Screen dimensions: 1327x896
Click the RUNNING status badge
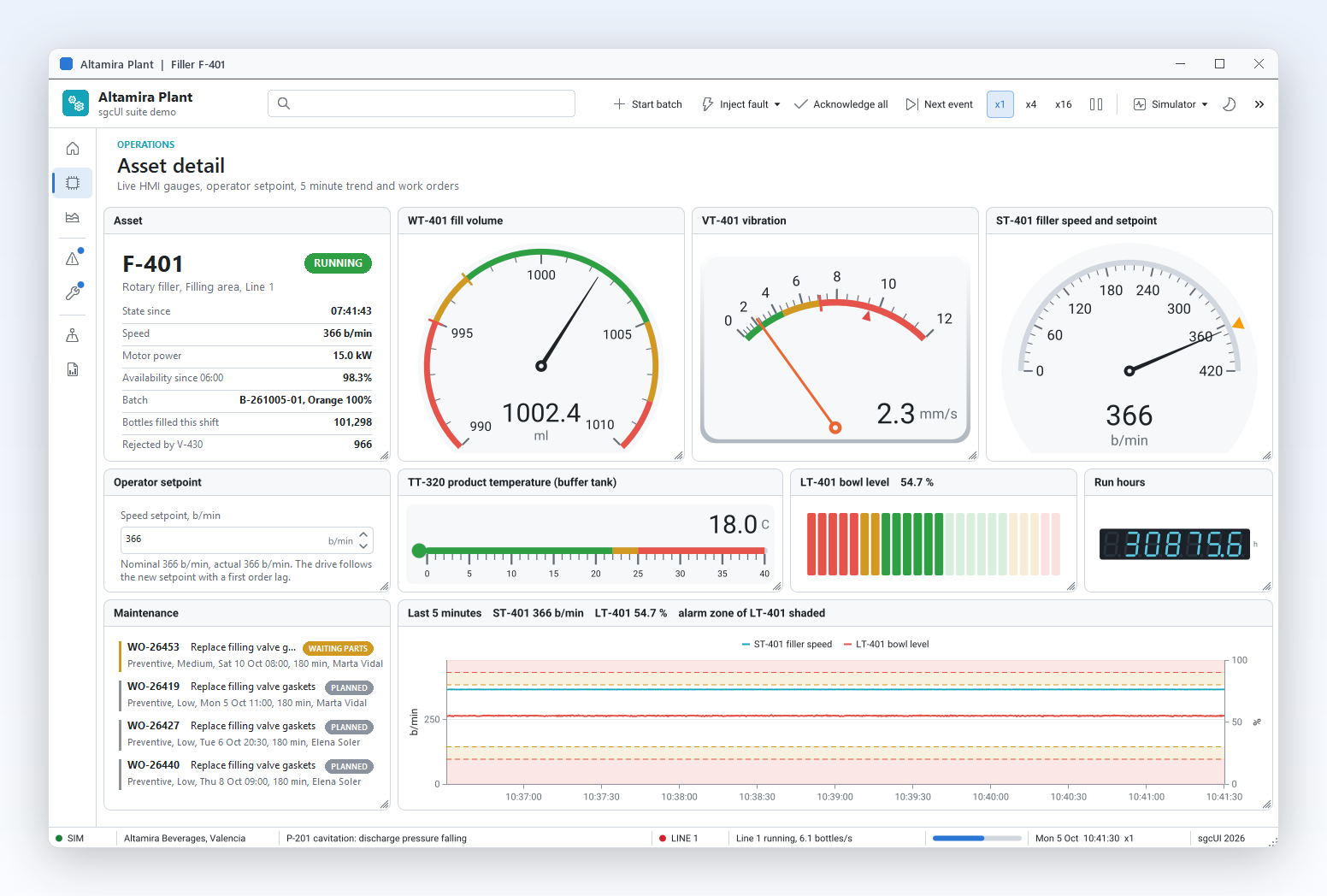[338, 263]
